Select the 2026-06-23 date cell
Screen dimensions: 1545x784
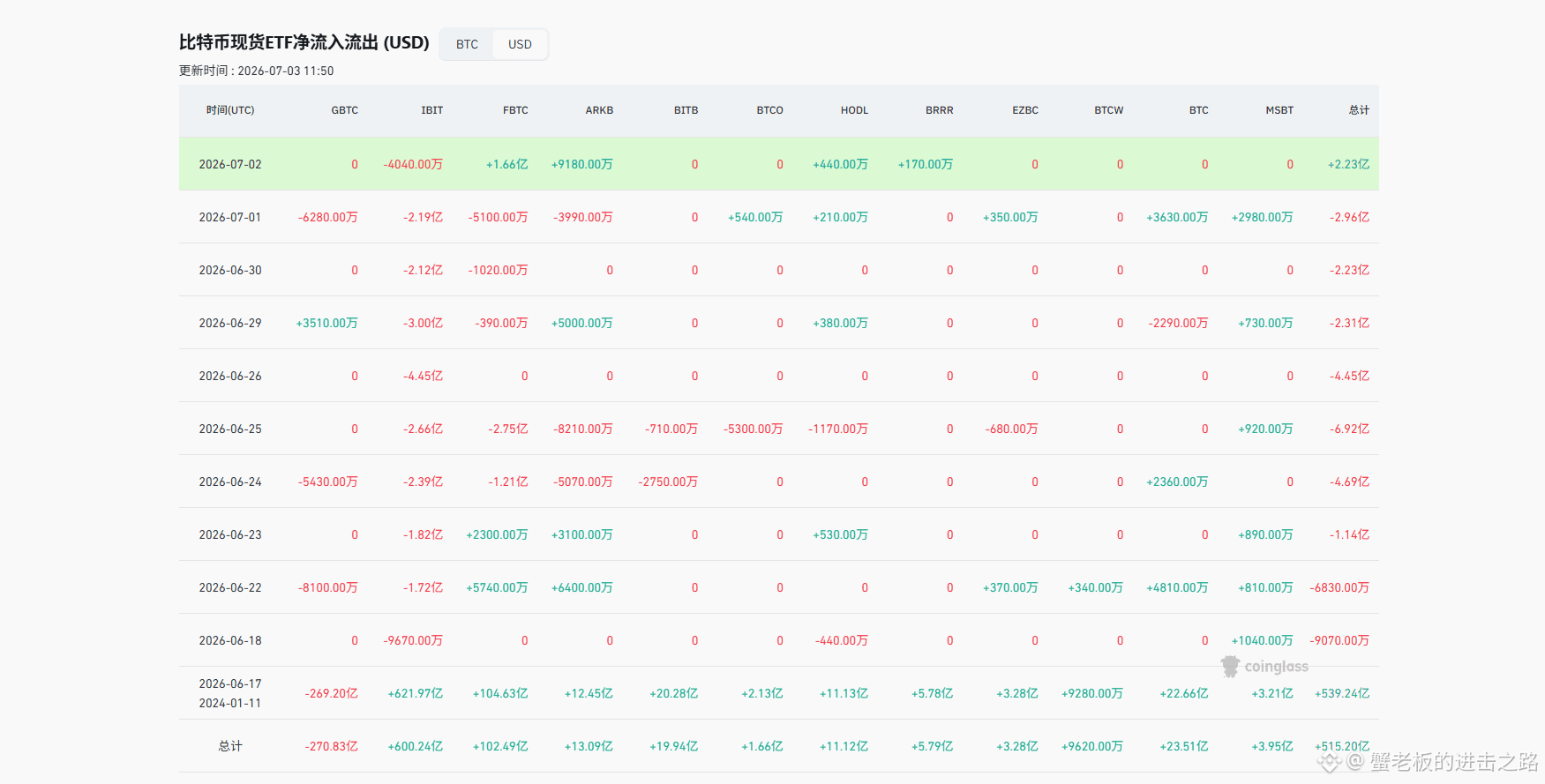(x=230, y=534)
